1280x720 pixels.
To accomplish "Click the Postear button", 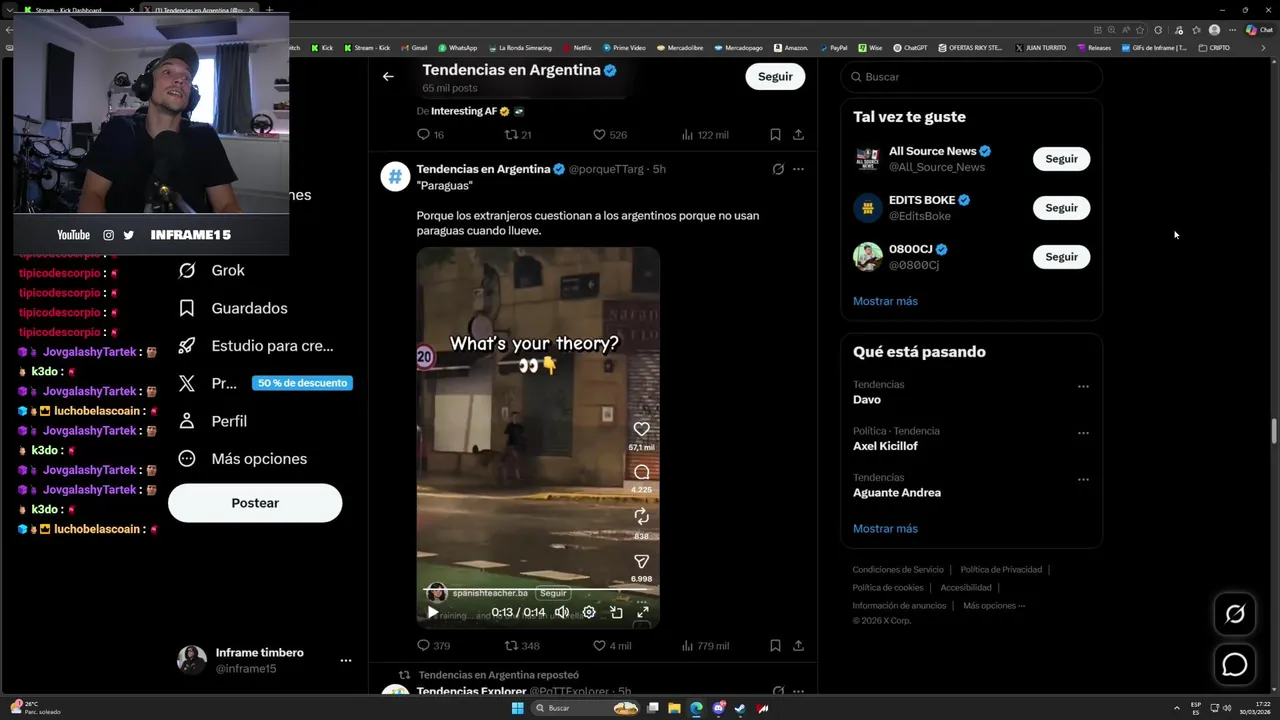I will tap(255, 503).
